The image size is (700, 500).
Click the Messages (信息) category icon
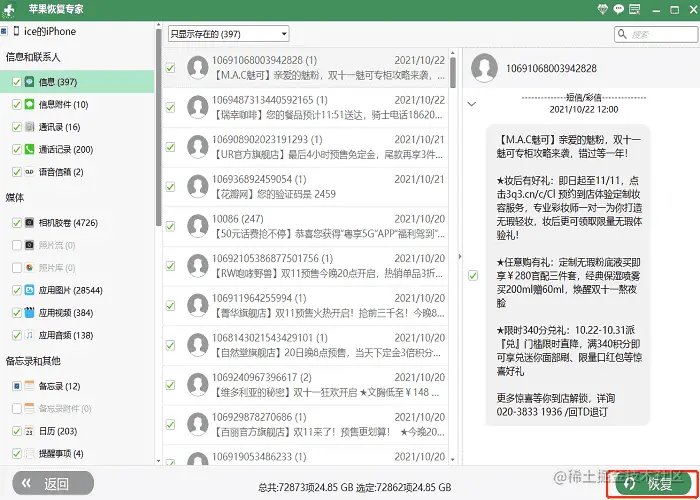tap(29, 82)
